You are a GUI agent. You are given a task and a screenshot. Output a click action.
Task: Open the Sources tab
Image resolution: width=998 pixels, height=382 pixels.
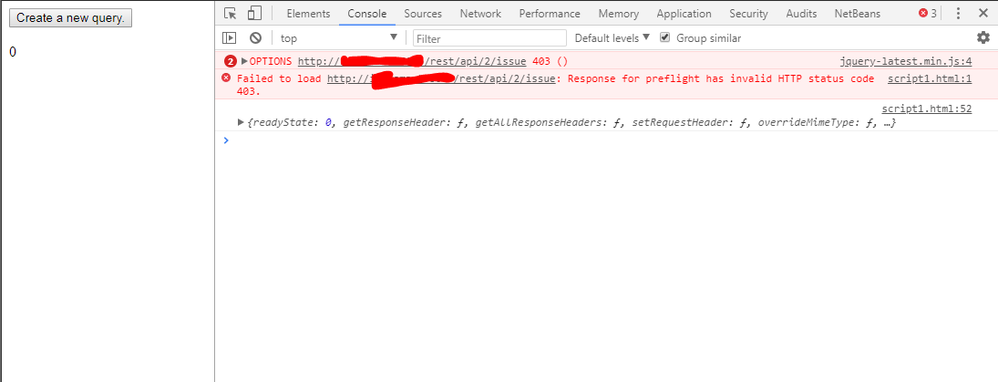[x=423, y=13]
